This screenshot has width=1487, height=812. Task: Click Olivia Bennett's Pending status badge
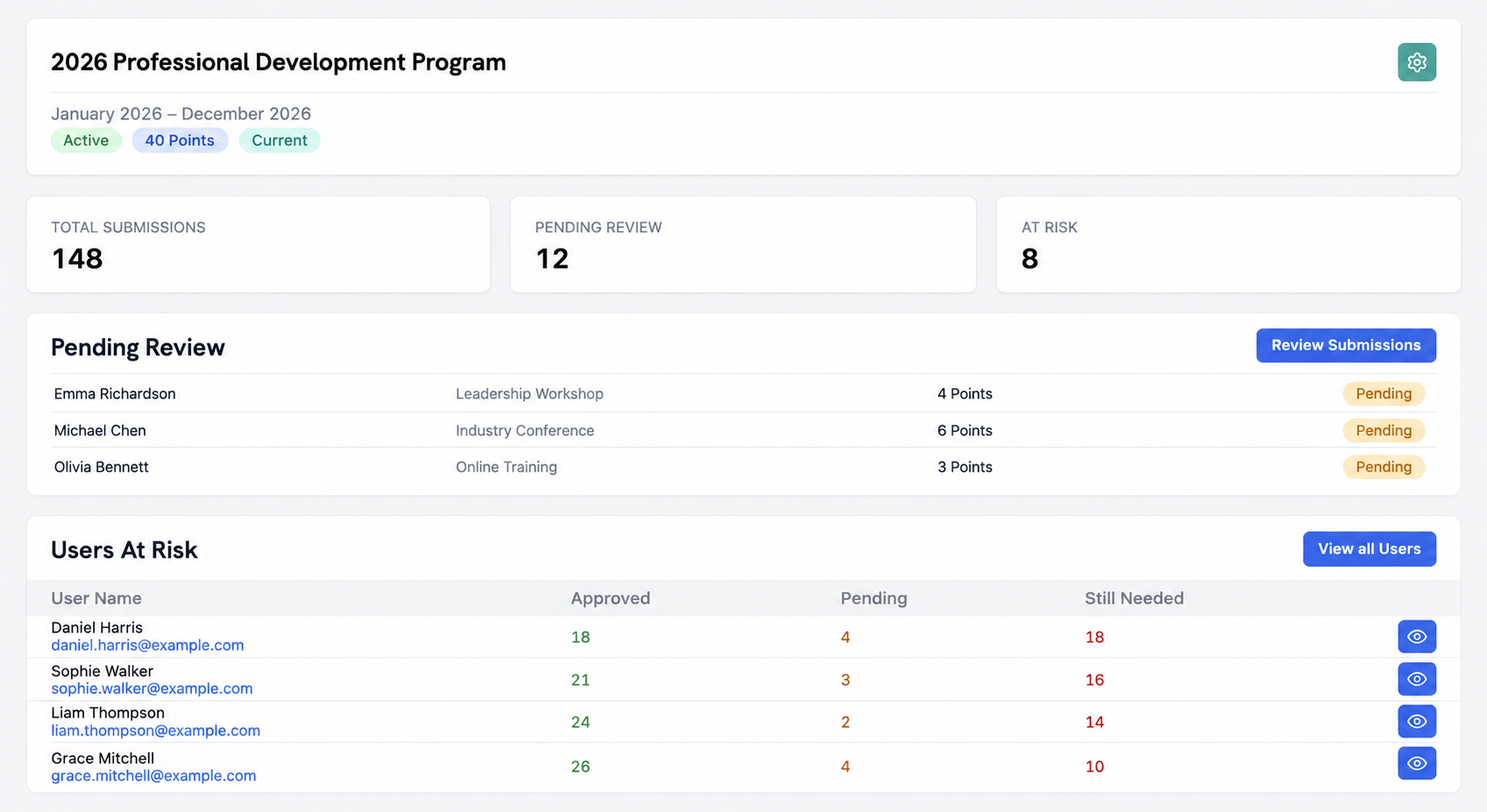click(1384, 467)
